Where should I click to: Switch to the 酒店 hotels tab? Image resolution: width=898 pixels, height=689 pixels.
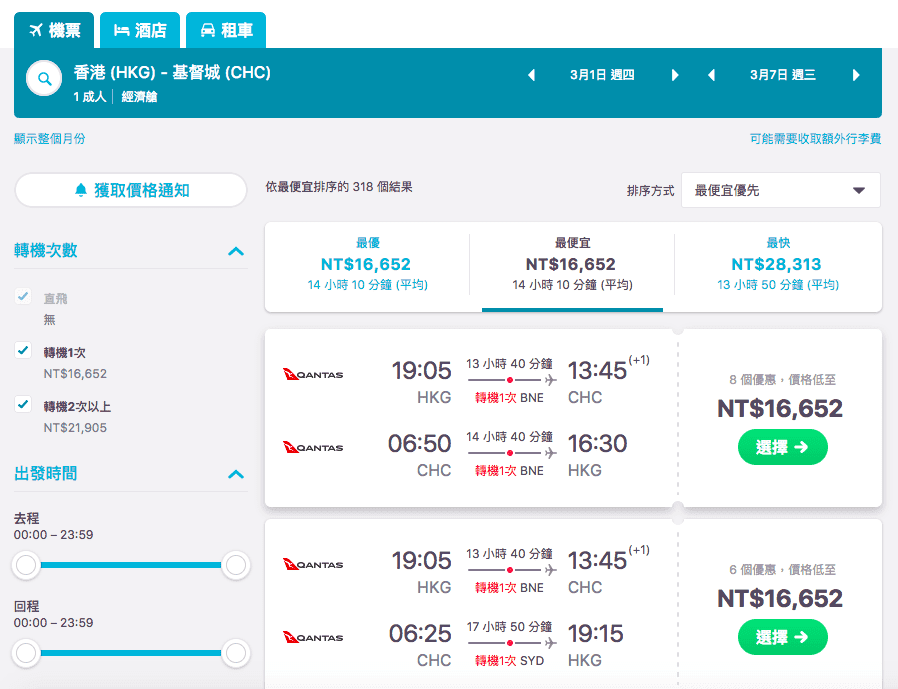click(140, 30)
